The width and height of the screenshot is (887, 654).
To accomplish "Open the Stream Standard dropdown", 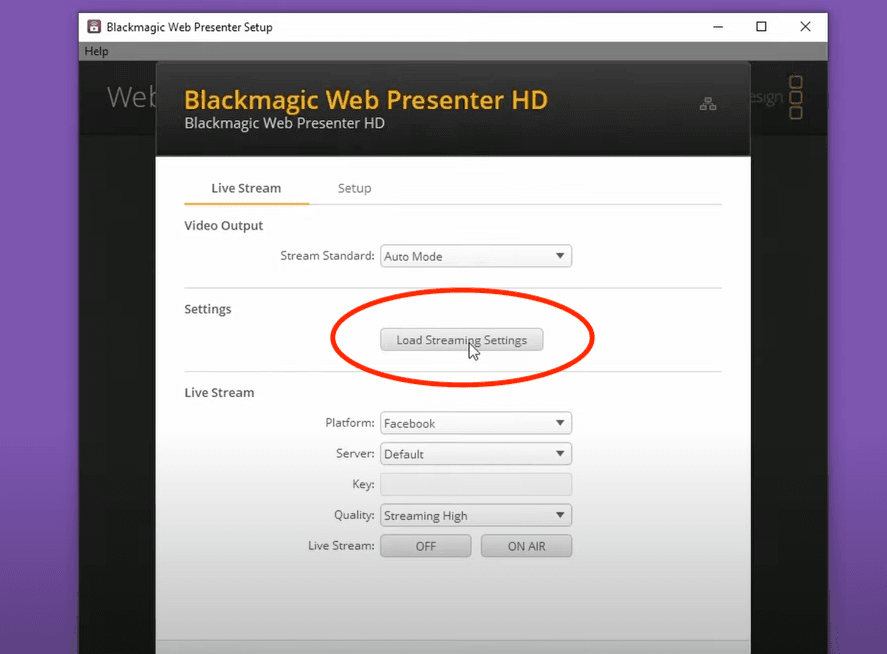I will point(476,256).
